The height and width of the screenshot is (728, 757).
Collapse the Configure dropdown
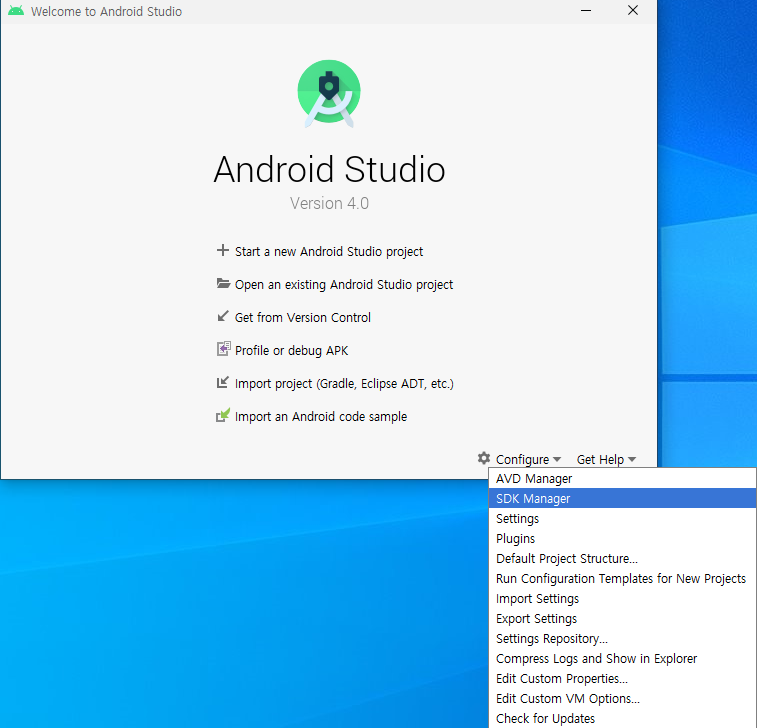(x=529, y=459)
